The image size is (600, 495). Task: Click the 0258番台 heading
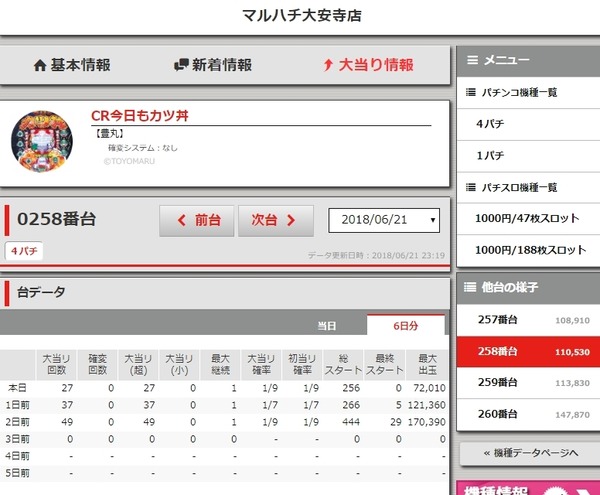pos(57,219)
